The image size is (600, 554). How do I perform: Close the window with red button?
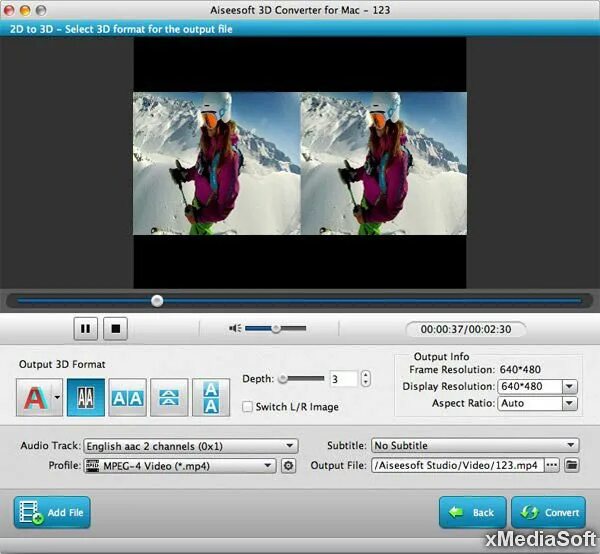9,10
